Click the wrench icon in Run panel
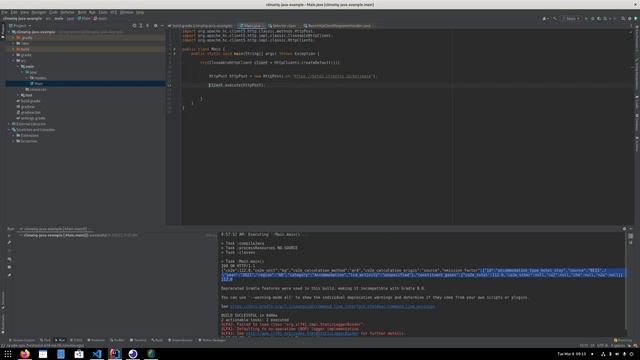 9,242
